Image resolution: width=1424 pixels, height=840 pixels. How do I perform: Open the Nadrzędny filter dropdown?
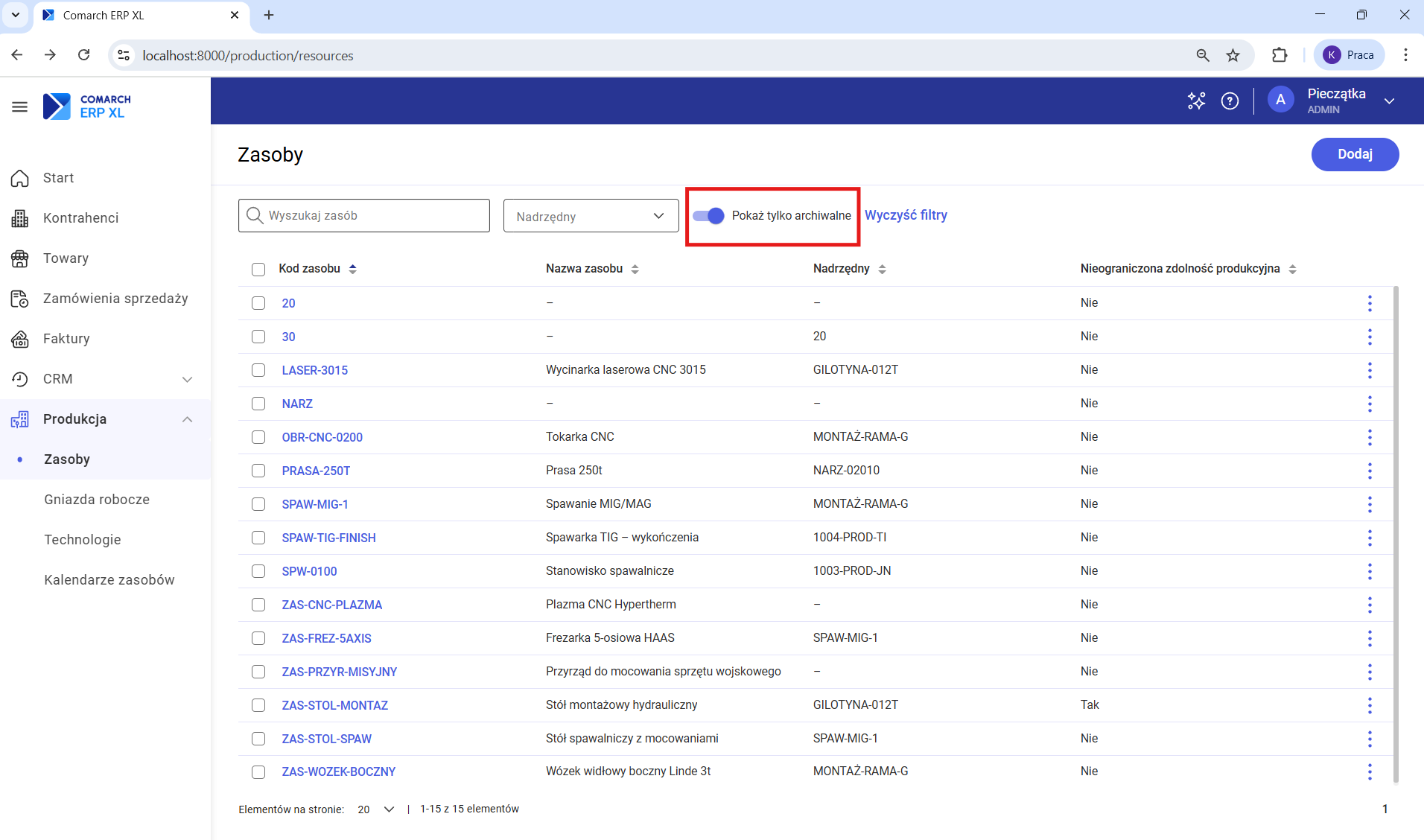tap(591, 216)
